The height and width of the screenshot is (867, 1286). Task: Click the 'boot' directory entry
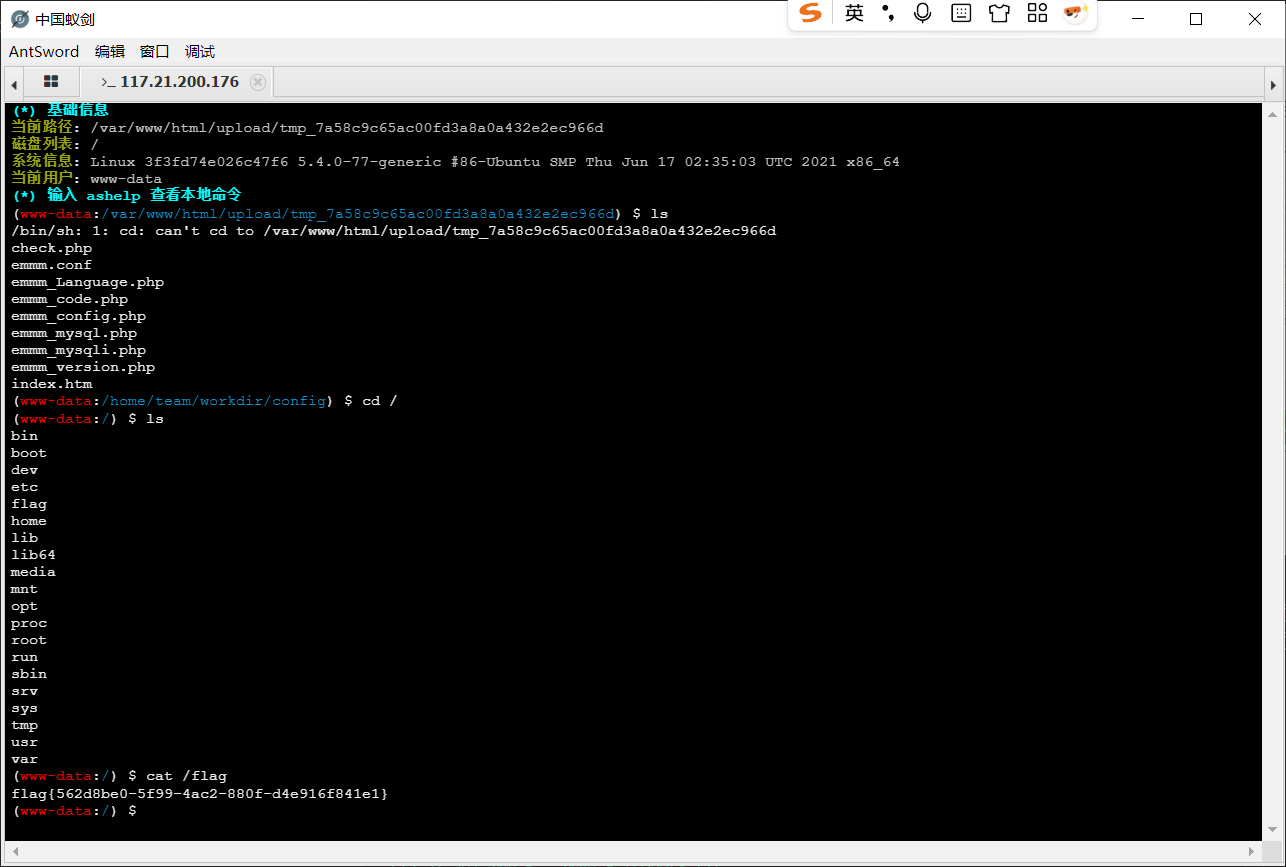[29, 453]
